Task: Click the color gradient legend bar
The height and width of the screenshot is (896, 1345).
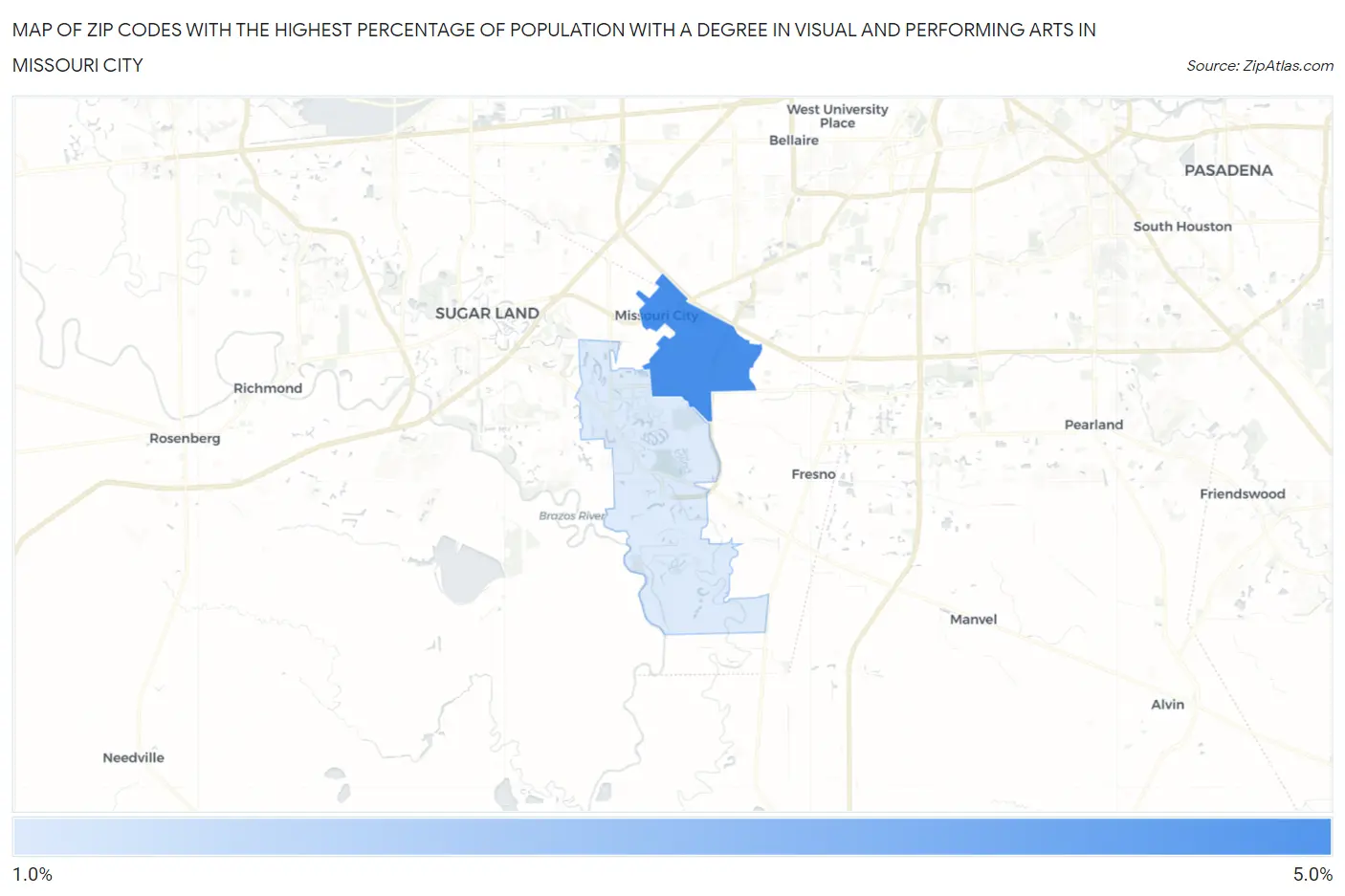Action: click(672, 837)
